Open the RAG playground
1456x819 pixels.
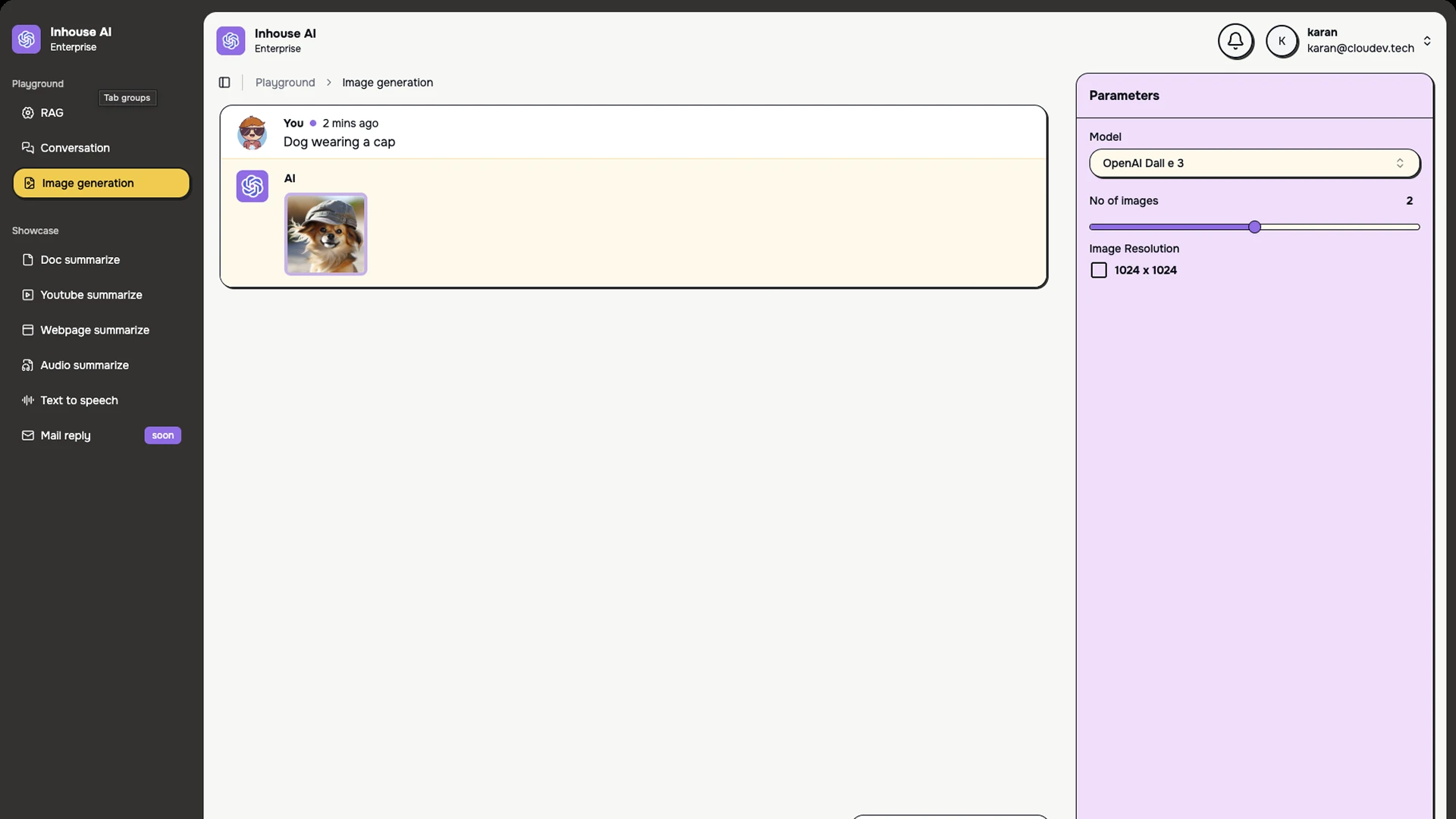pos(101,113)
